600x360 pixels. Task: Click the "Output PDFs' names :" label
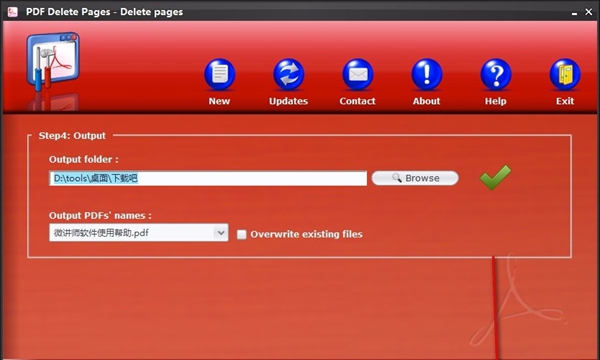(x=100, y=215)
